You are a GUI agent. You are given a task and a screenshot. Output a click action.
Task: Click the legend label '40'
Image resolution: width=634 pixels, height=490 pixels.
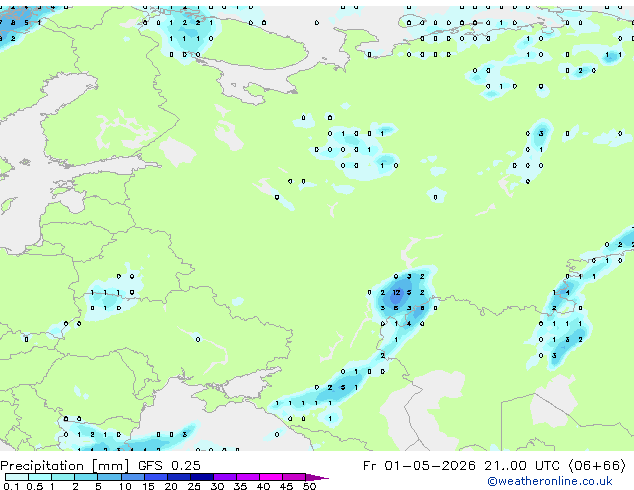(263, 486)
